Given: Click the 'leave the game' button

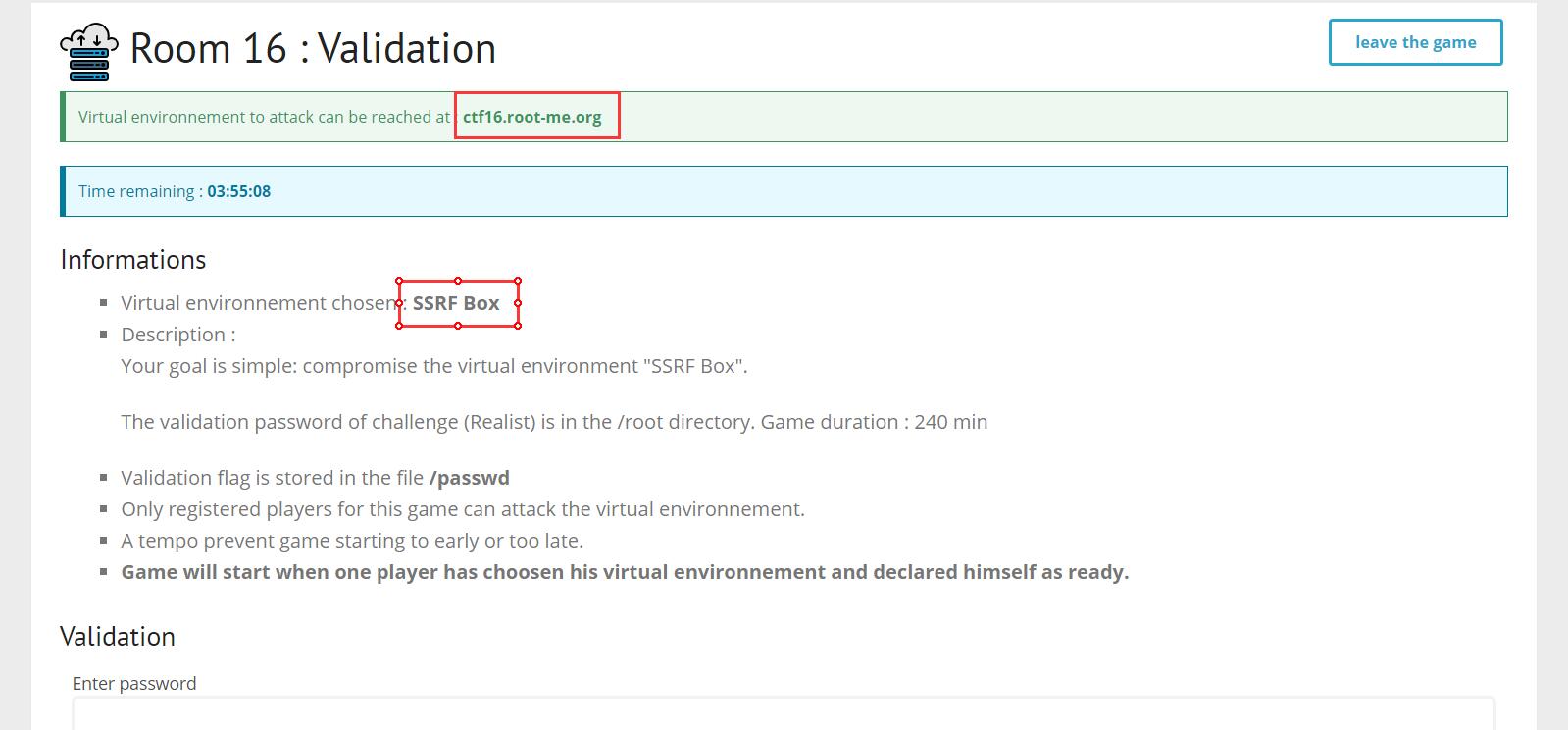Looking at the screenshot, I should pos(1415,42).
